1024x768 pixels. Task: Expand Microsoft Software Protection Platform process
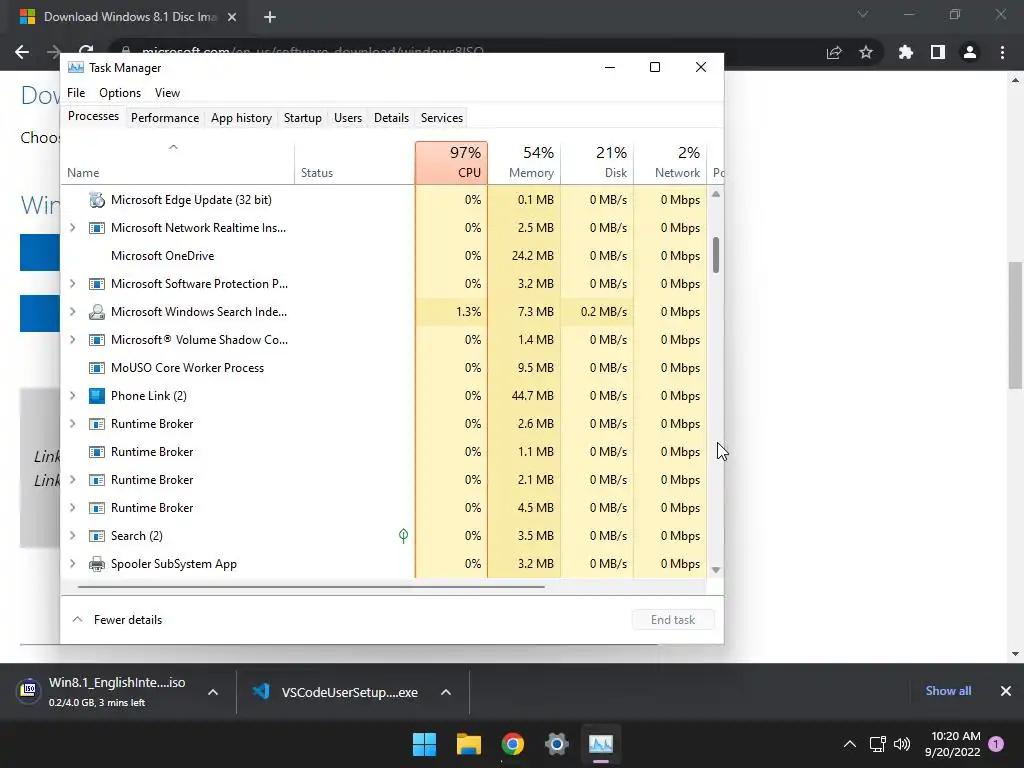point(72,284)
